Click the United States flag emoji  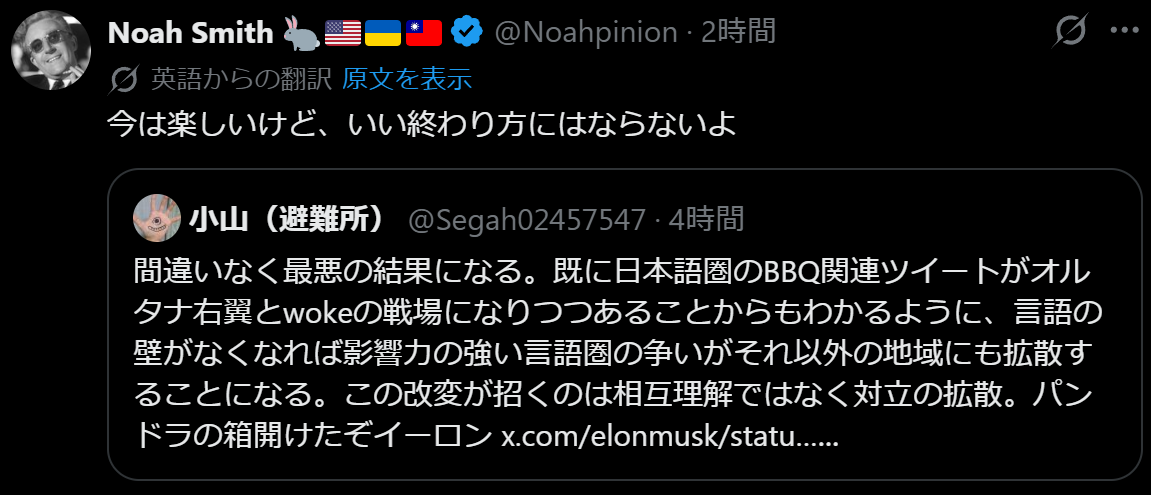coord(343,33)
